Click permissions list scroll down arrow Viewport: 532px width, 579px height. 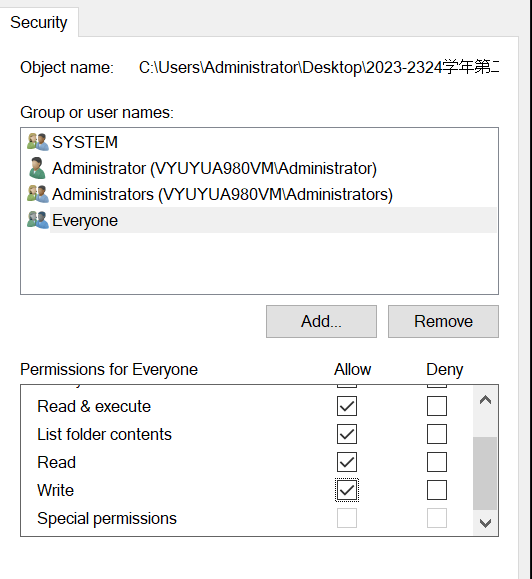pyautogui.click(x=485, y=523)
